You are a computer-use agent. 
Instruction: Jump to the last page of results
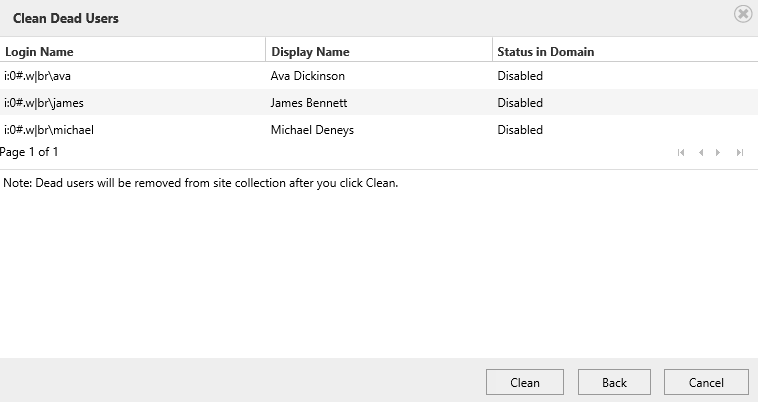click(x=739, y=152)
